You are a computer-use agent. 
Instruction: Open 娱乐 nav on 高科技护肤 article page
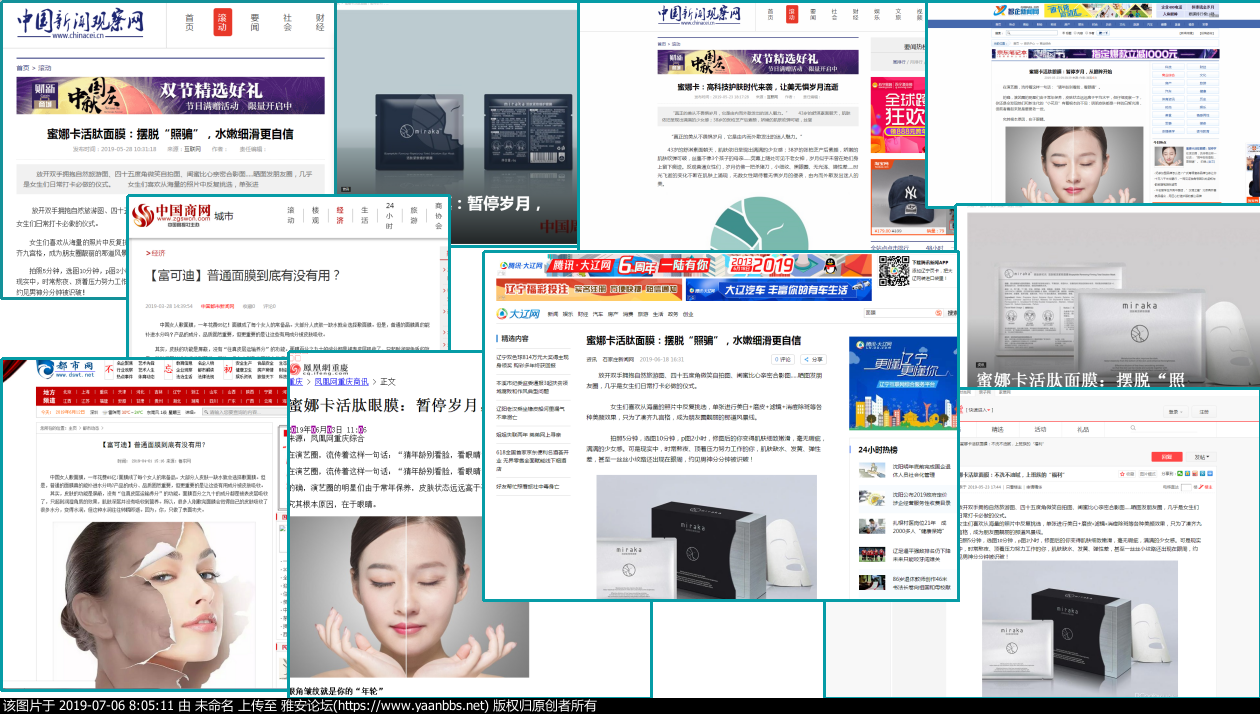[876, 14]
